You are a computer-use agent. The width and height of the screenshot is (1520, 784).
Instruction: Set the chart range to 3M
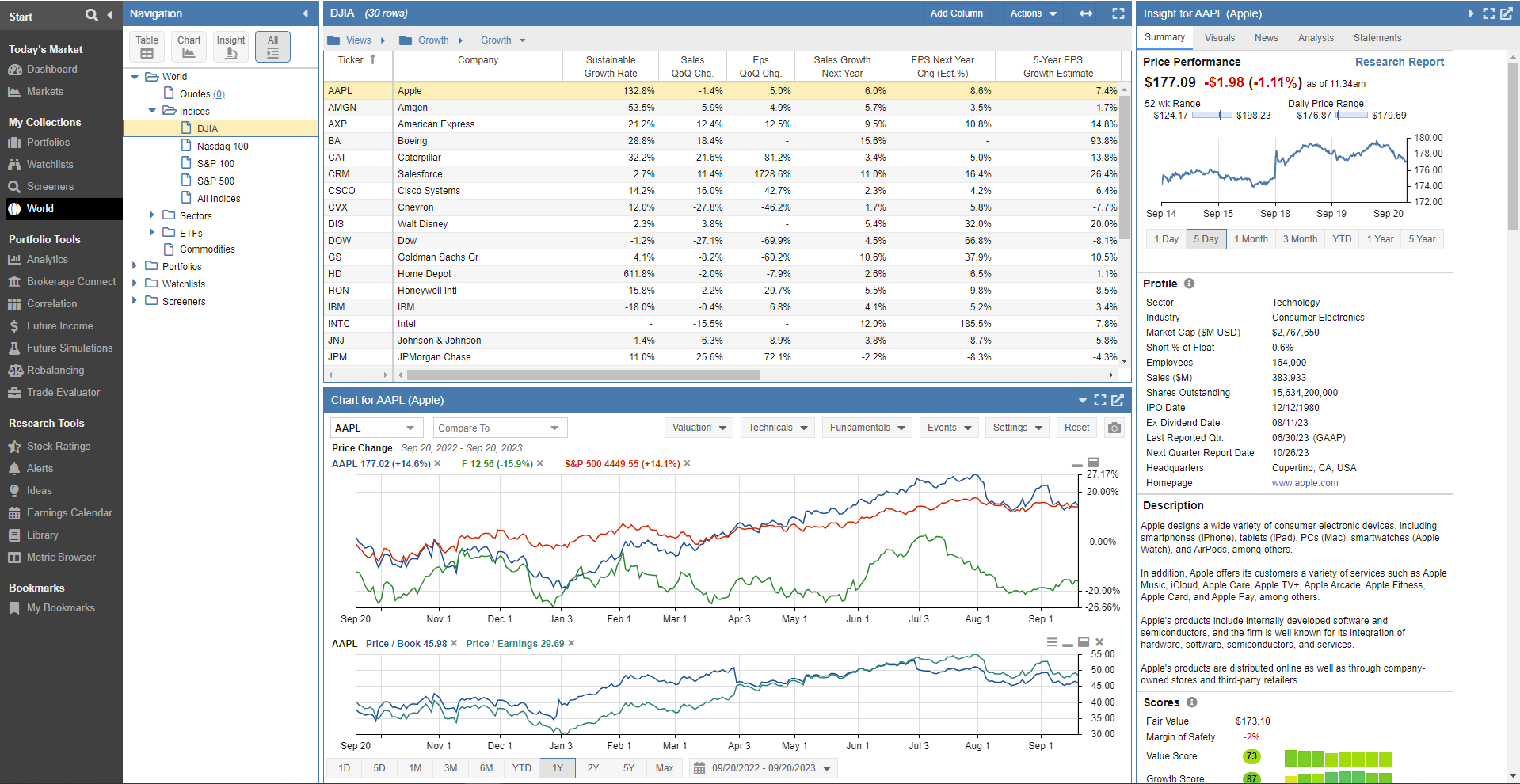click(x=451, y=768)
